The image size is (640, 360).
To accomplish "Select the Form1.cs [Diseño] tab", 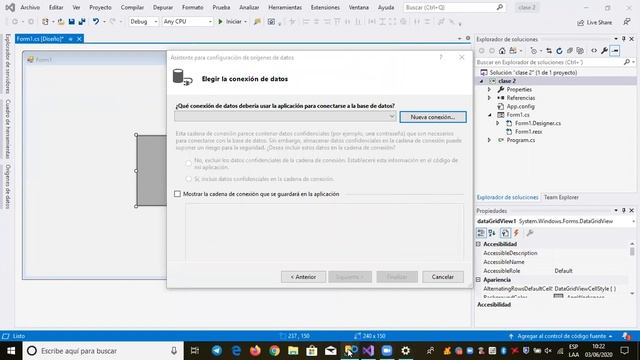I will [x=40, y=39].
